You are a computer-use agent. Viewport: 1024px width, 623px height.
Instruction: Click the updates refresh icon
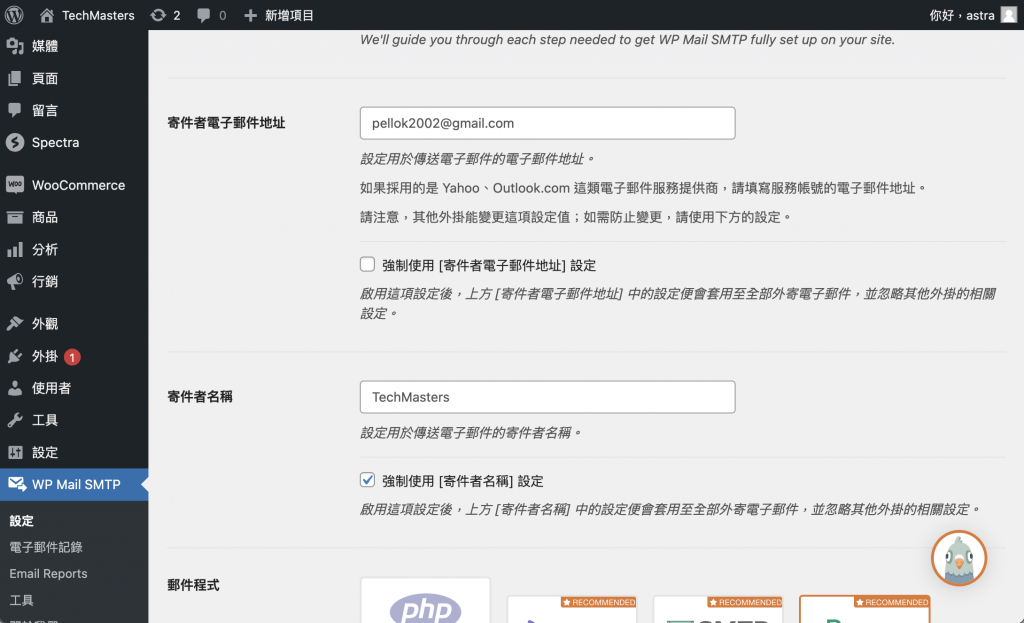[158, 15]
